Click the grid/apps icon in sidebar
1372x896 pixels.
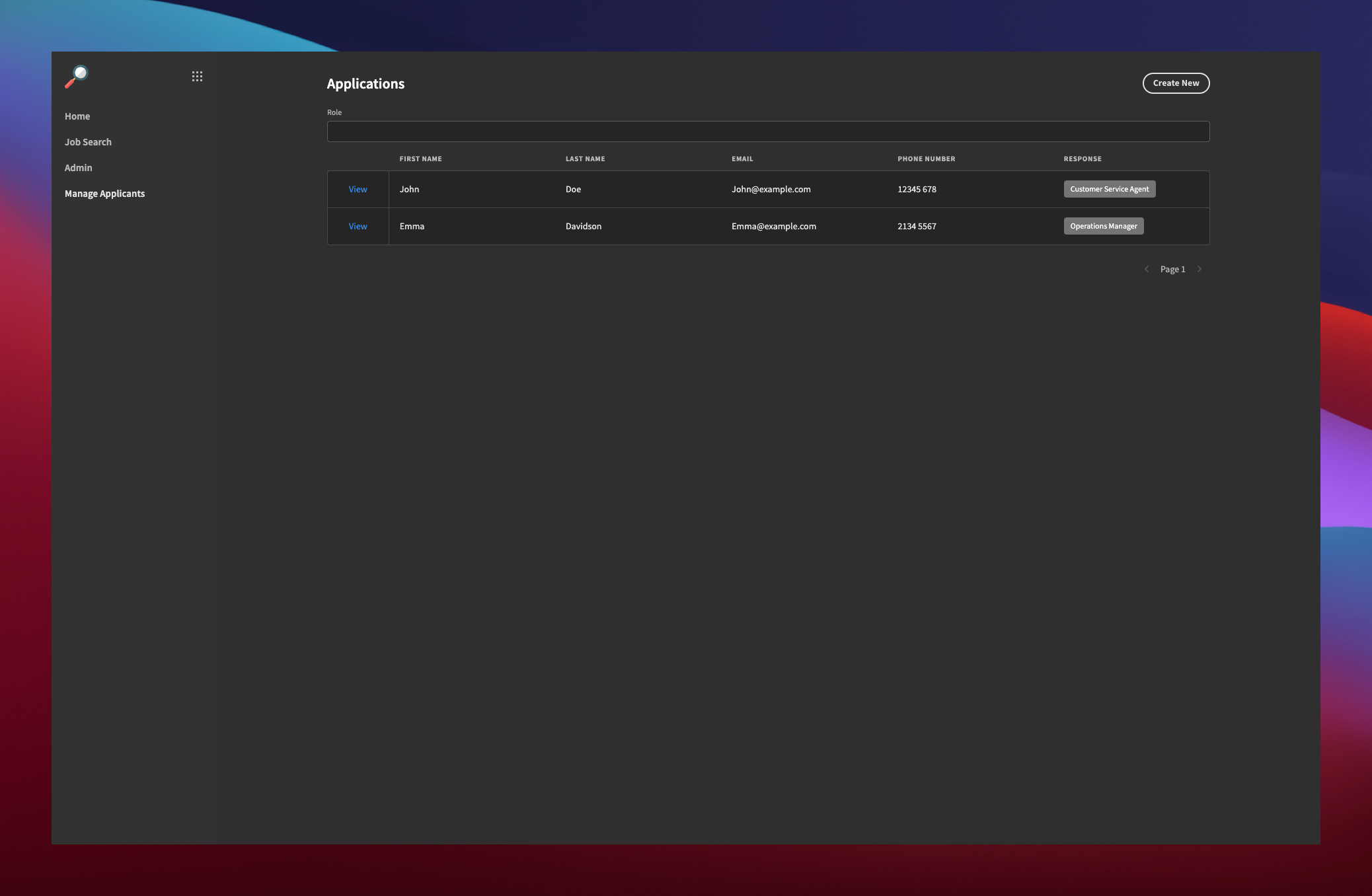197,76
